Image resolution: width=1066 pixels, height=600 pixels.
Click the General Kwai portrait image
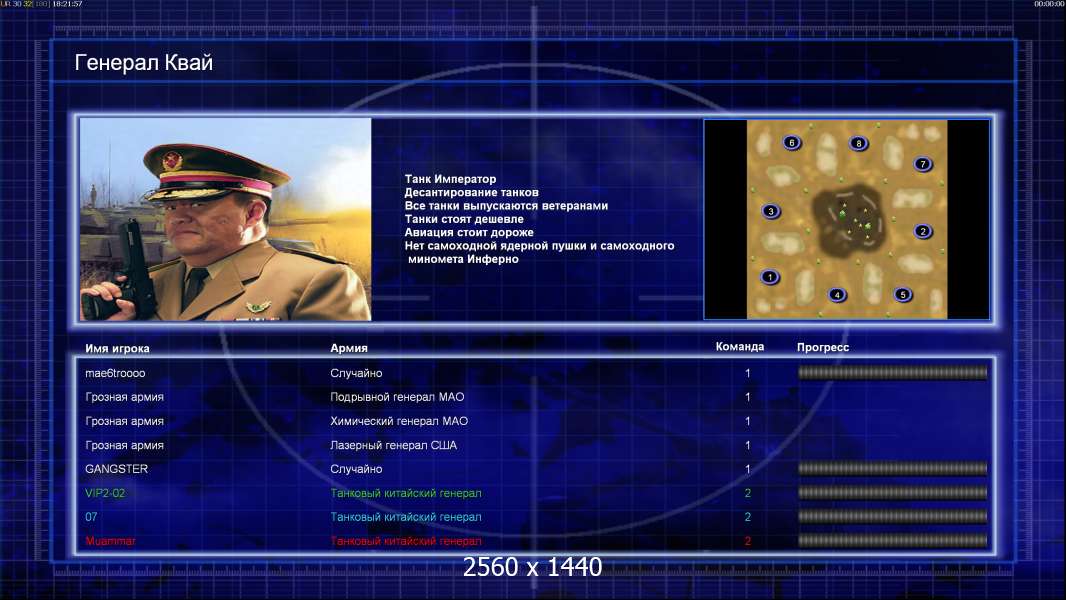pyautogui.click(x=226, y=219)
